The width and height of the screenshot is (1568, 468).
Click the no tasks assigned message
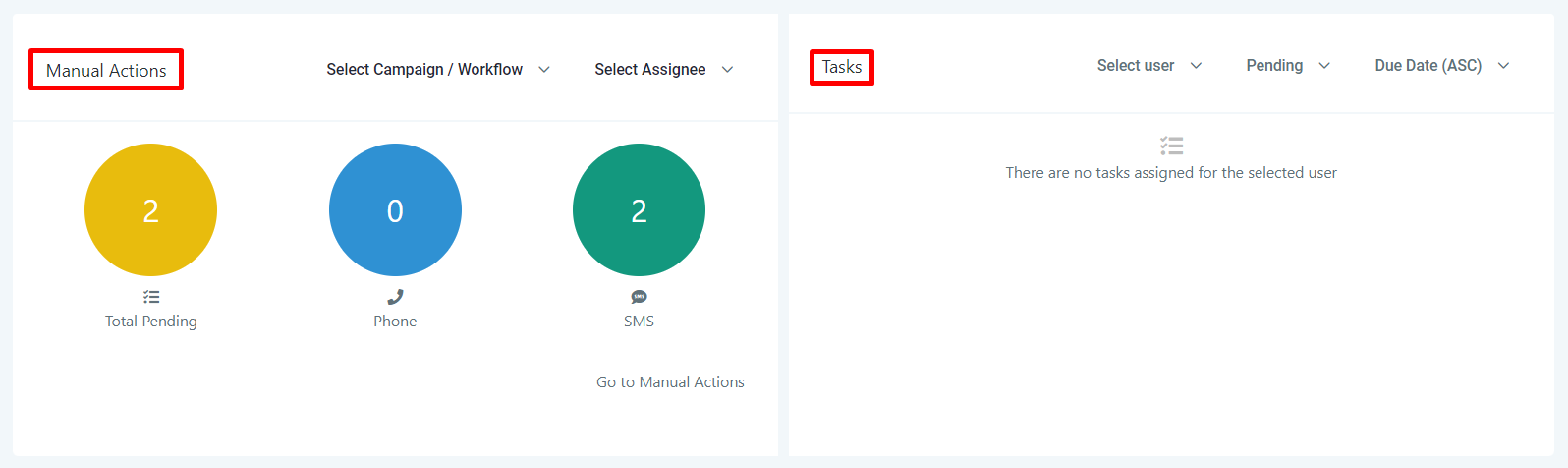1171,172
